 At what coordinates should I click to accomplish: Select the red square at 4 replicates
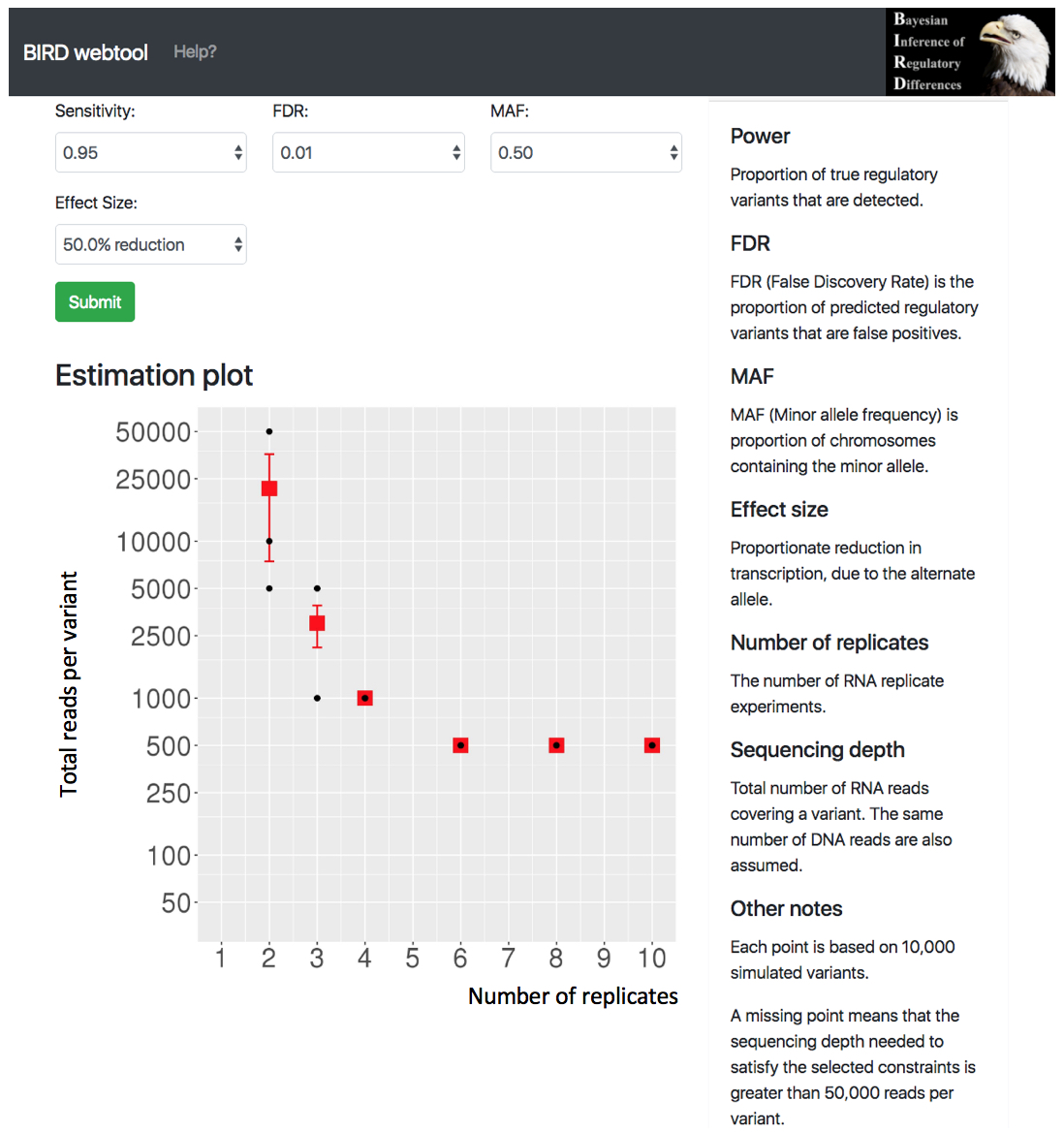coord(365,698)
